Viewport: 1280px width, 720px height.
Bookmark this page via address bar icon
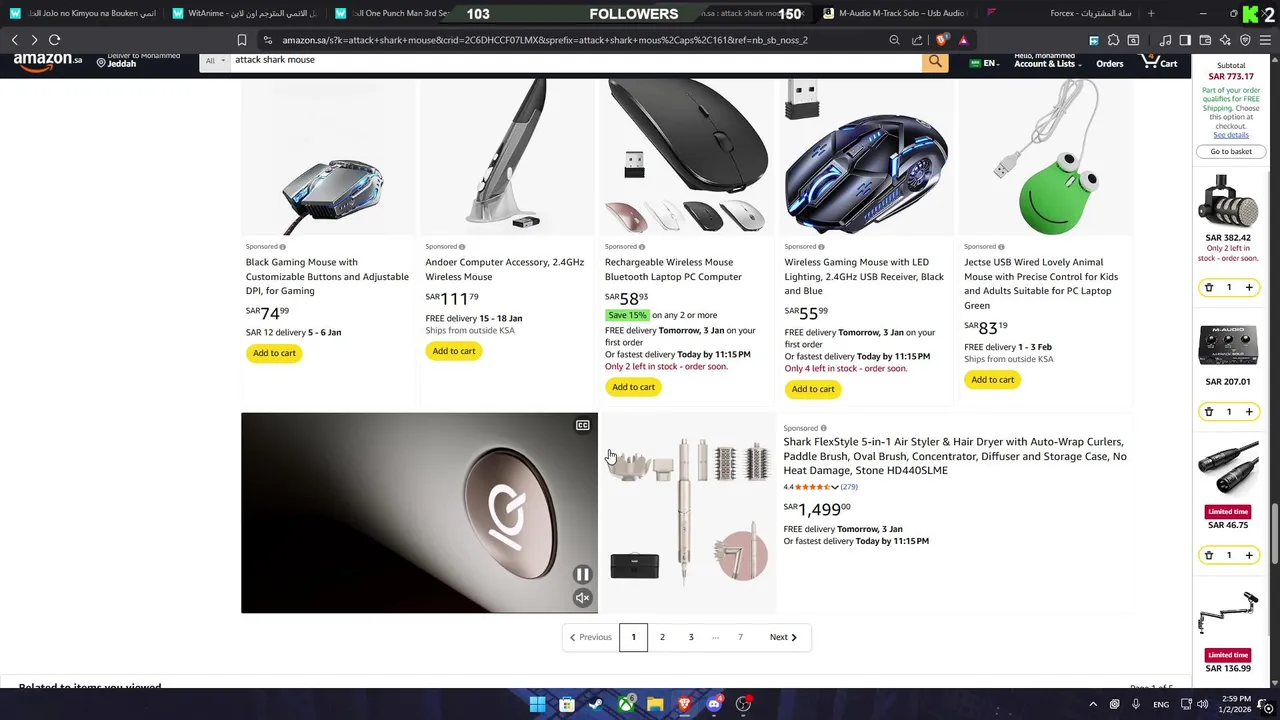pyautogui.click(x=242, y=40)
